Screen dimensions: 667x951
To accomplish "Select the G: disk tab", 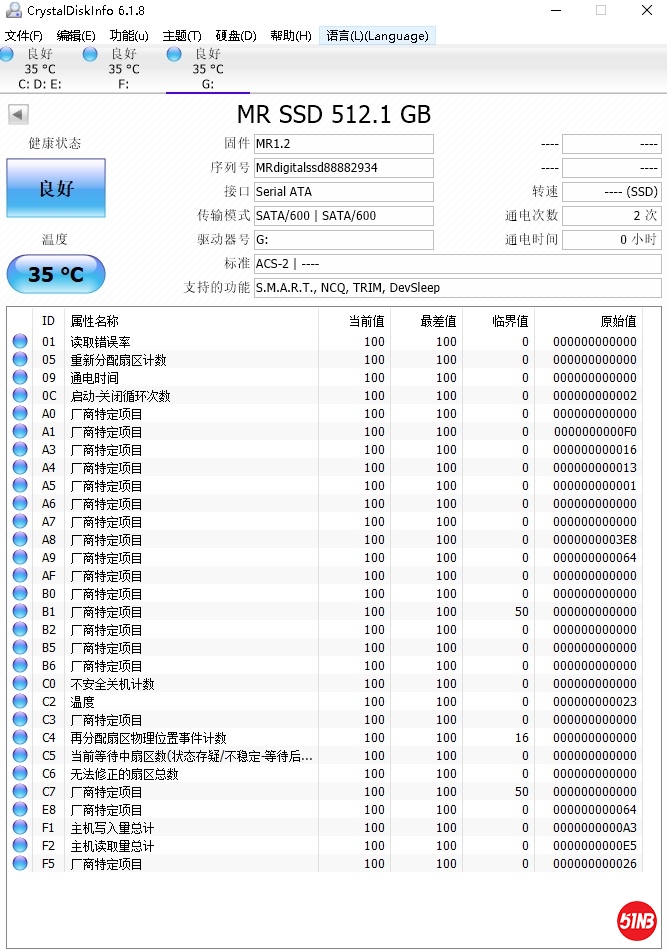I will [207, 70].
